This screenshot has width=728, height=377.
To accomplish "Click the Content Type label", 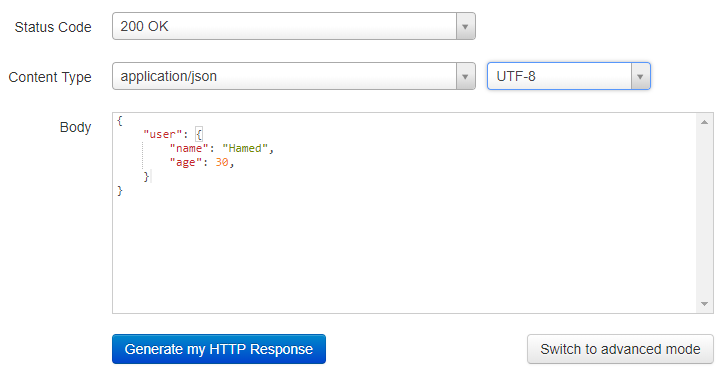I will point(50,77).
